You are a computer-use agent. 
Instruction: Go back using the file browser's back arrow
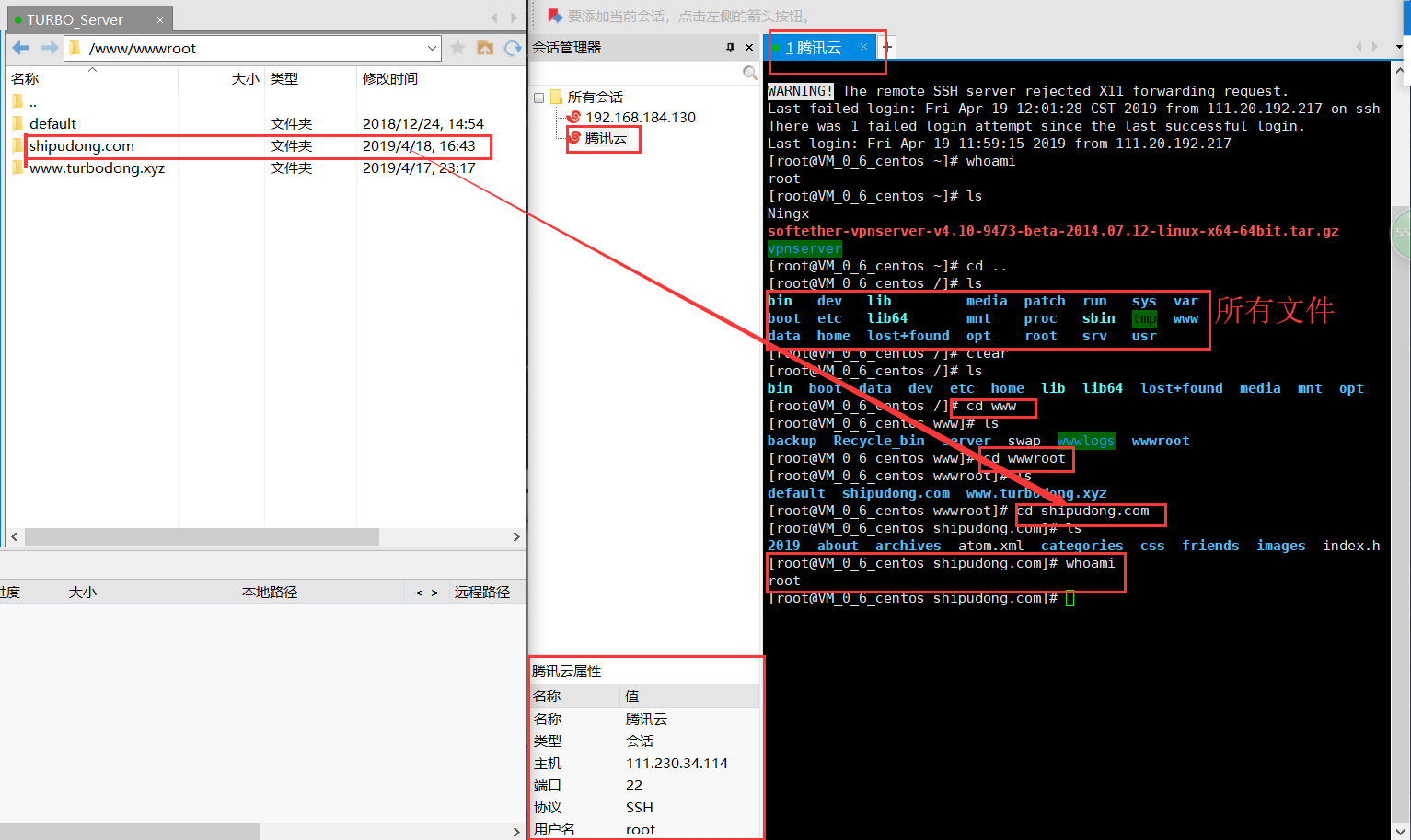(x=21, y=48)
